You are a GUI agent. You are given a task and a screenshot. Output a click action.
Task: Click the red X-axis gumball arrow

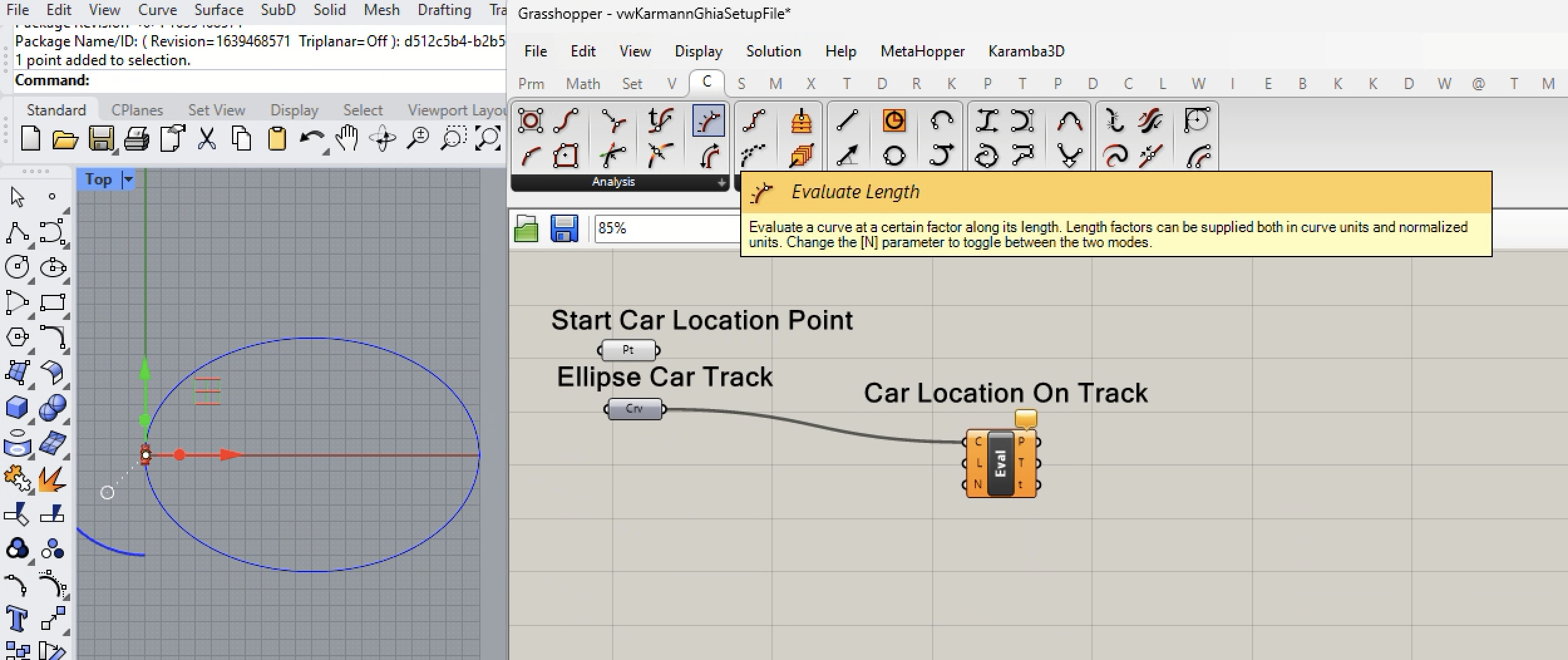[x=231, y=455]
